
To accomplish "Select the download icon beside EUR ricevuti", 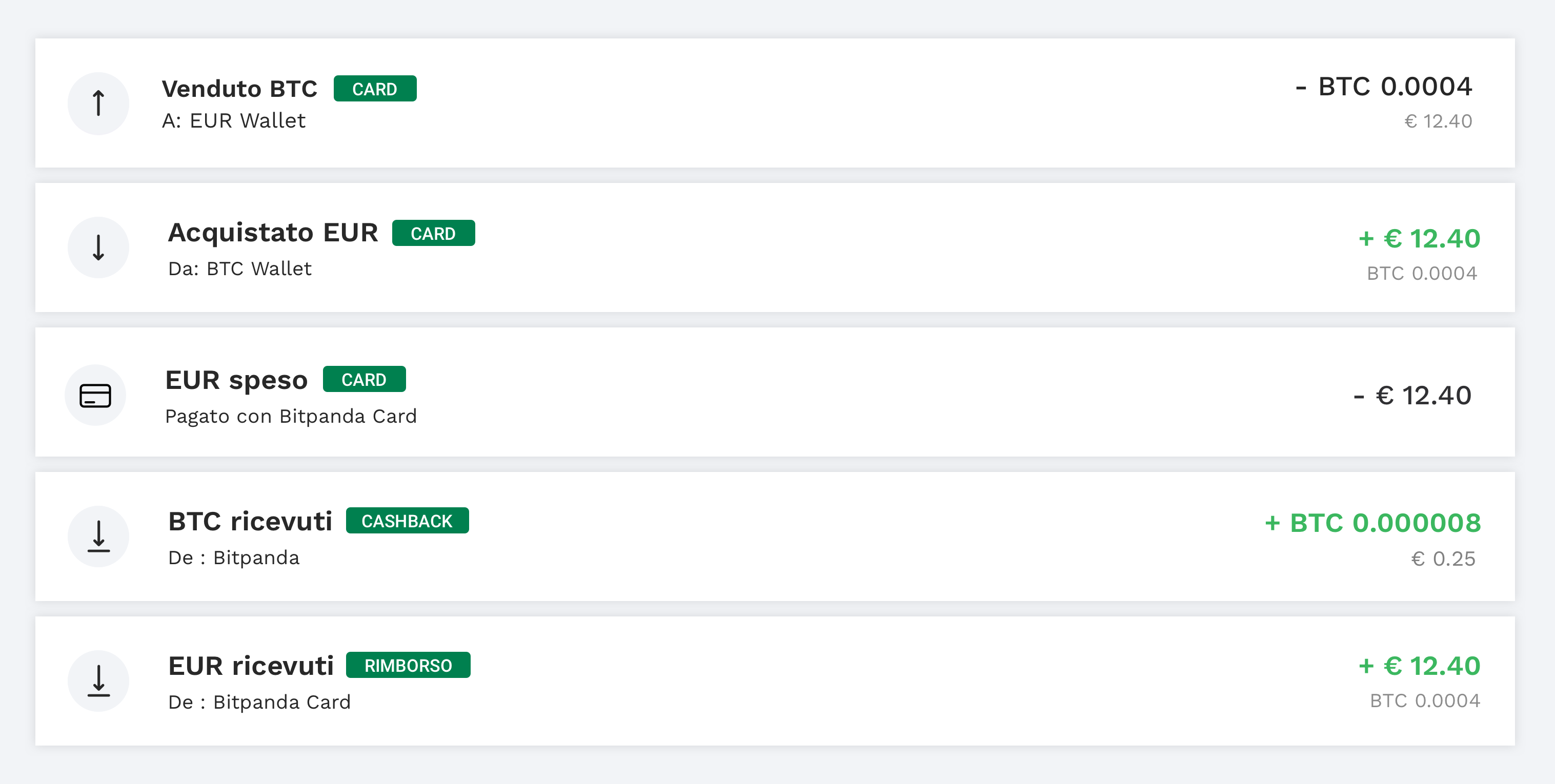I will point(98,681).
